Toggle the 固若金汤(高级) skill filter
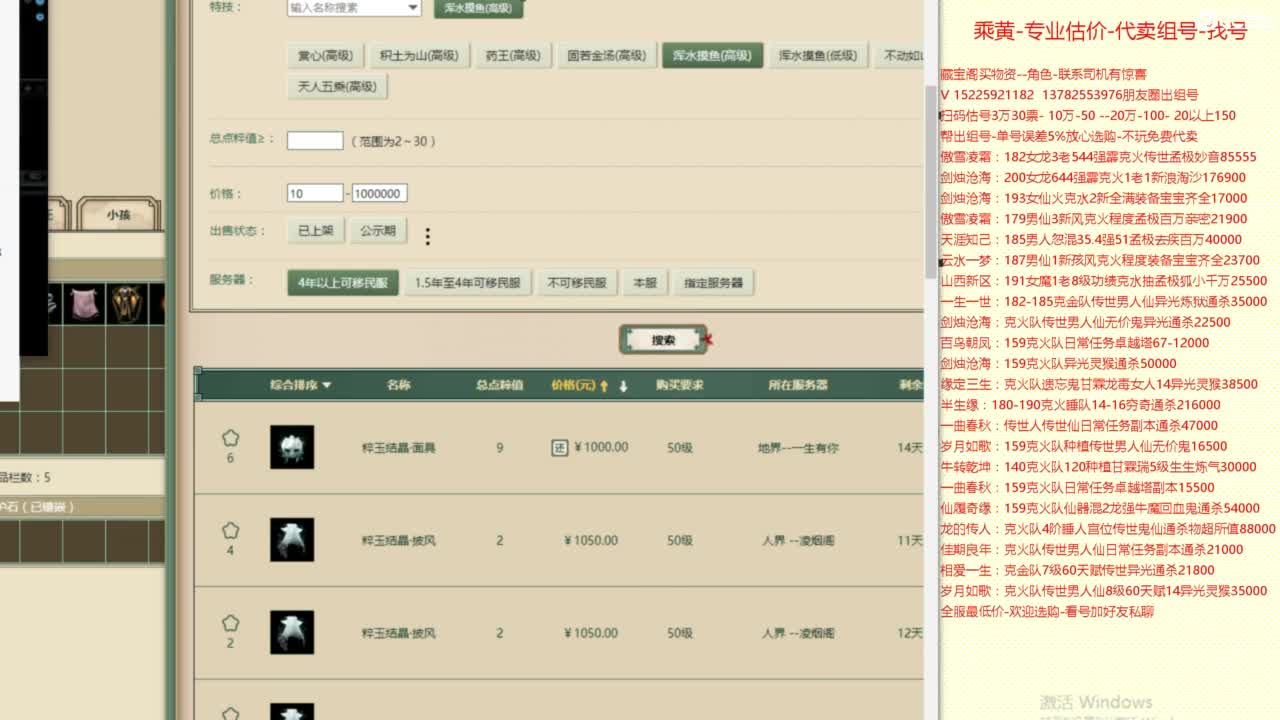 [606, 56]
